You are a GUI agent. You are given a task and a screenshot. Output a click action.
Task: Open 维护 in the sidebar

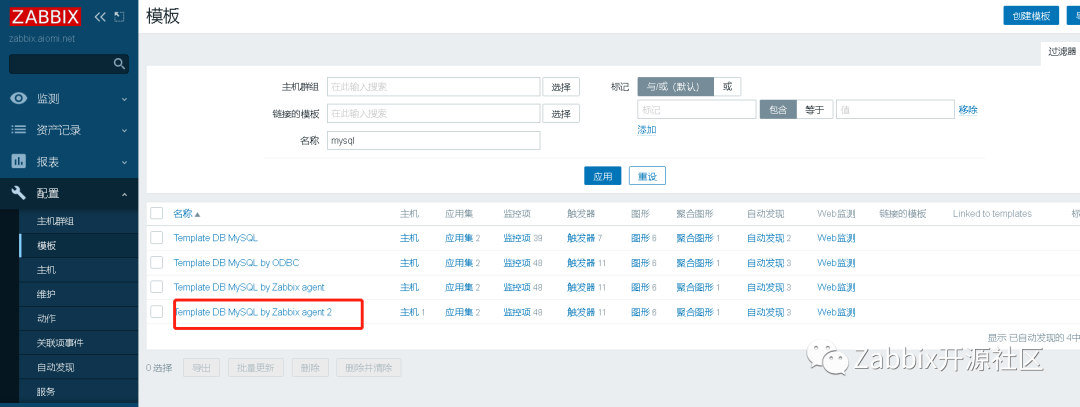46,294
